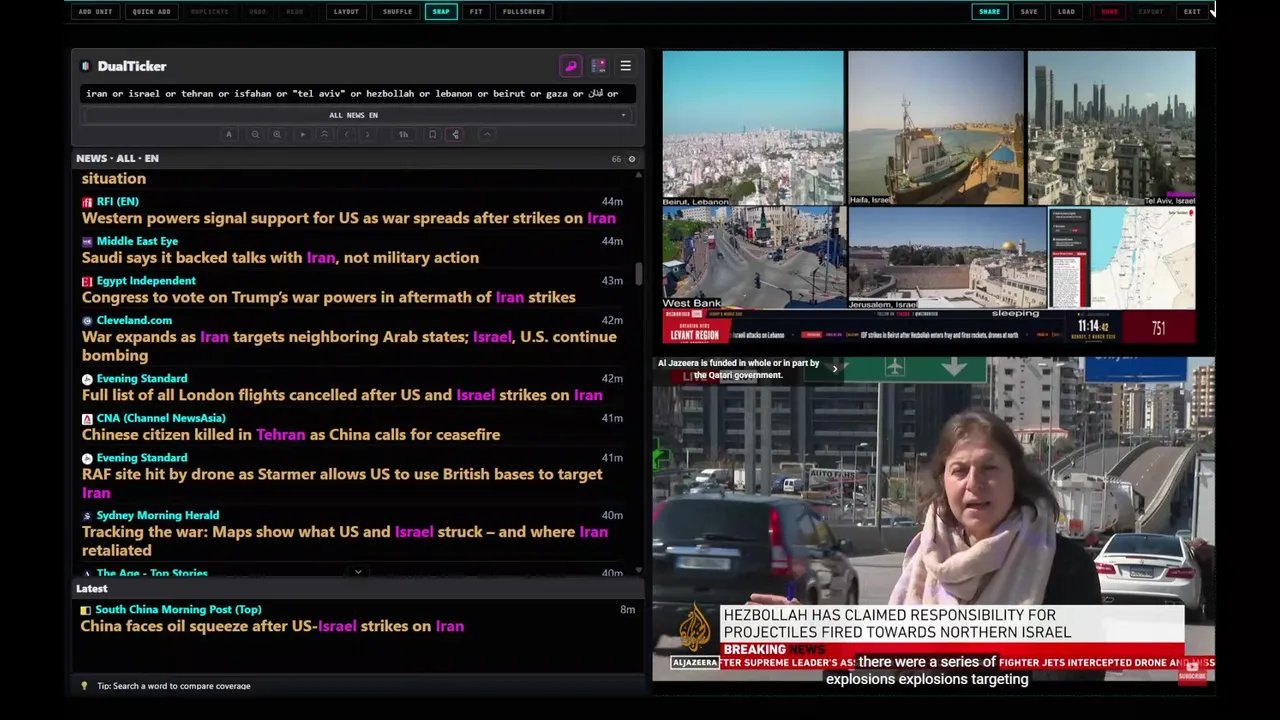The height and width of the screenshot is (720, 1280).
Task: Click the zoom in magnifier icon
Action: pyautogui.click(x=277, y=134)
